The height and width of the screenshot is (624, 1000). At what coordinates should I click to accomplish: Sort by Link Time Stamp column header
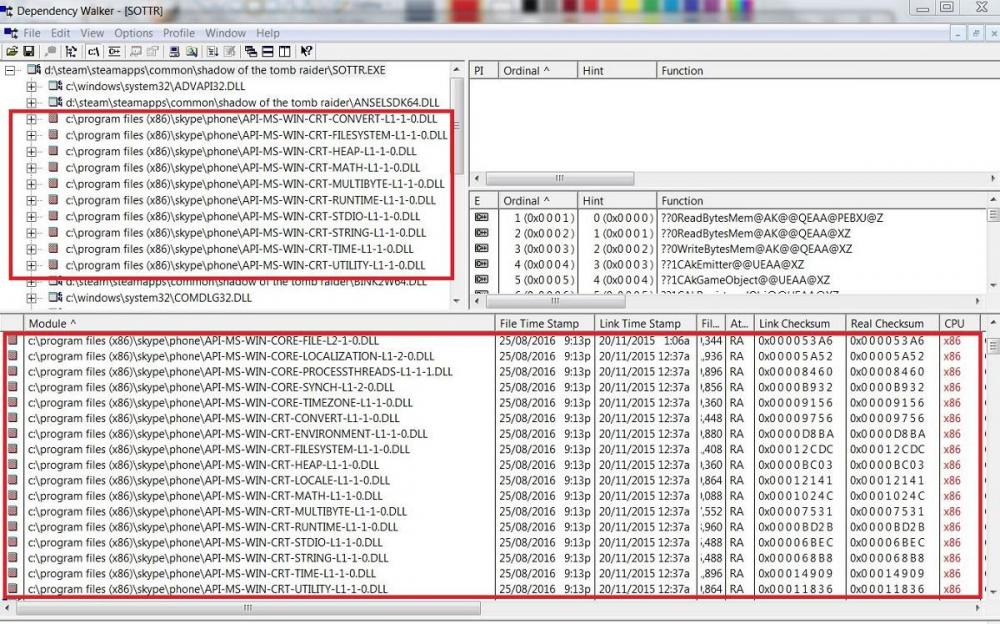pyautogui.click(x=645, y=323)
